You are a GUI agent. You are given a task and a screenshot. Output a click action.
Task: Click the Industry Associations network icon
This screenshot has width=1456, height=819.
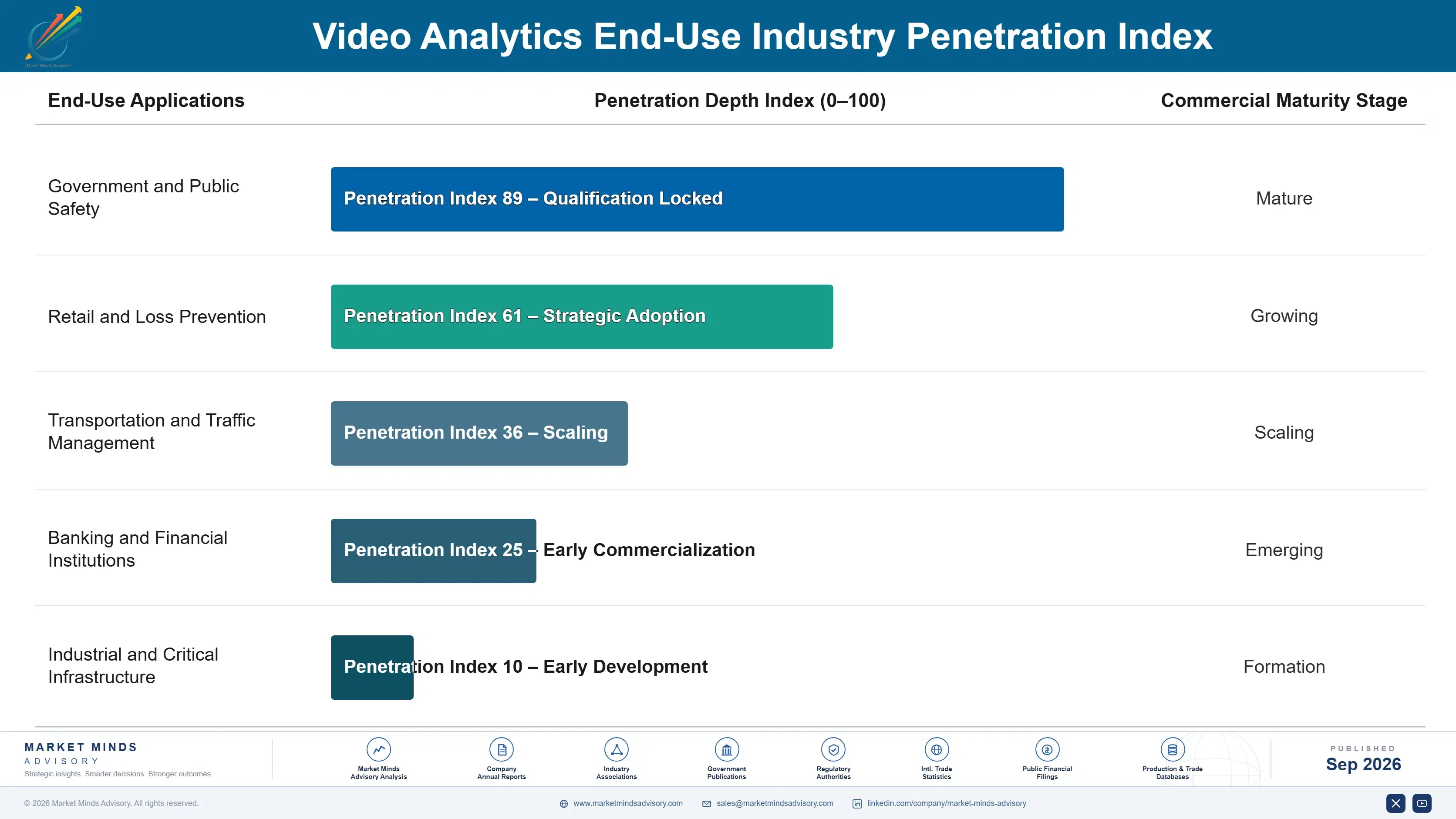[x=616, y=749]
